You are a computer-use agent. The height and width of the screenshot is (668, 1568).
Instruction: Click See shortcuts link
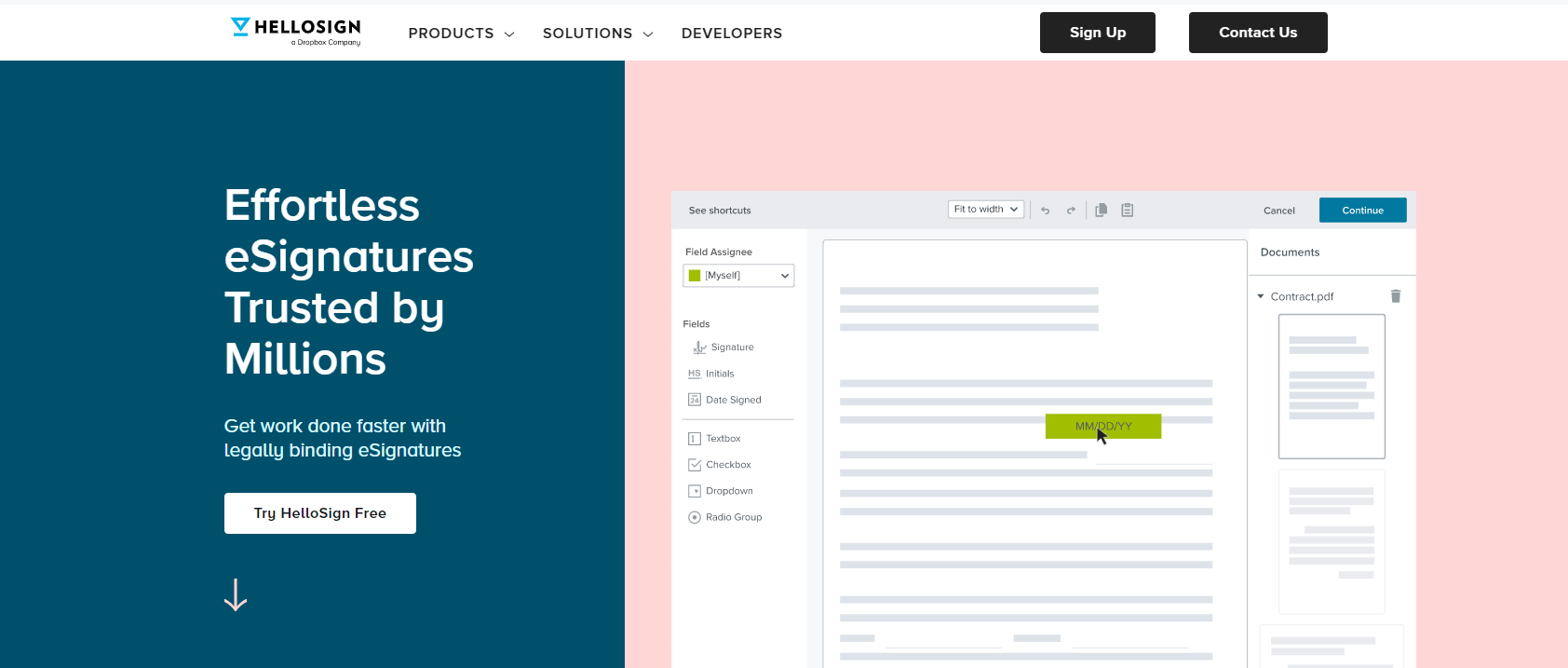(720, 211)
